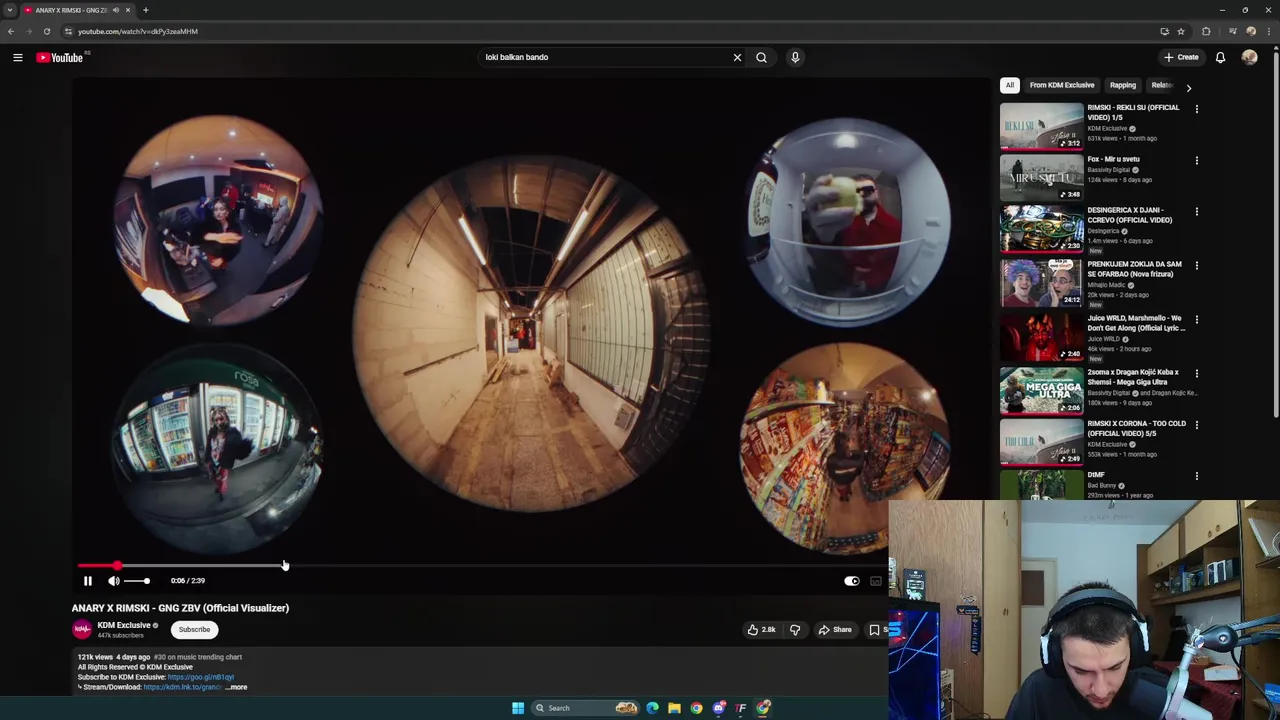This screenshot has width=1280, height=720.
Task: Toggle the autoplay switch
Action: click(x=851, y=581)
